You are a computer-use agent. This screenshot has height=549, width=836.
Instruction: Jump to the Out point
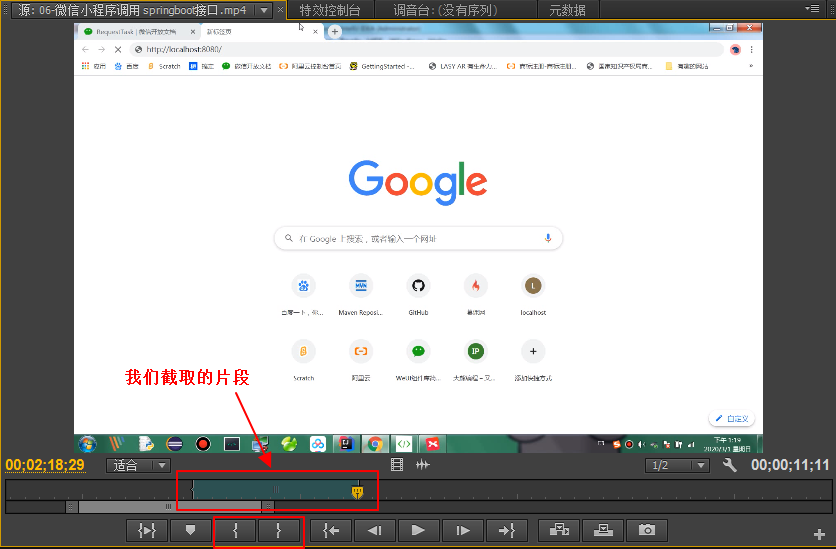tap(507, 530)
